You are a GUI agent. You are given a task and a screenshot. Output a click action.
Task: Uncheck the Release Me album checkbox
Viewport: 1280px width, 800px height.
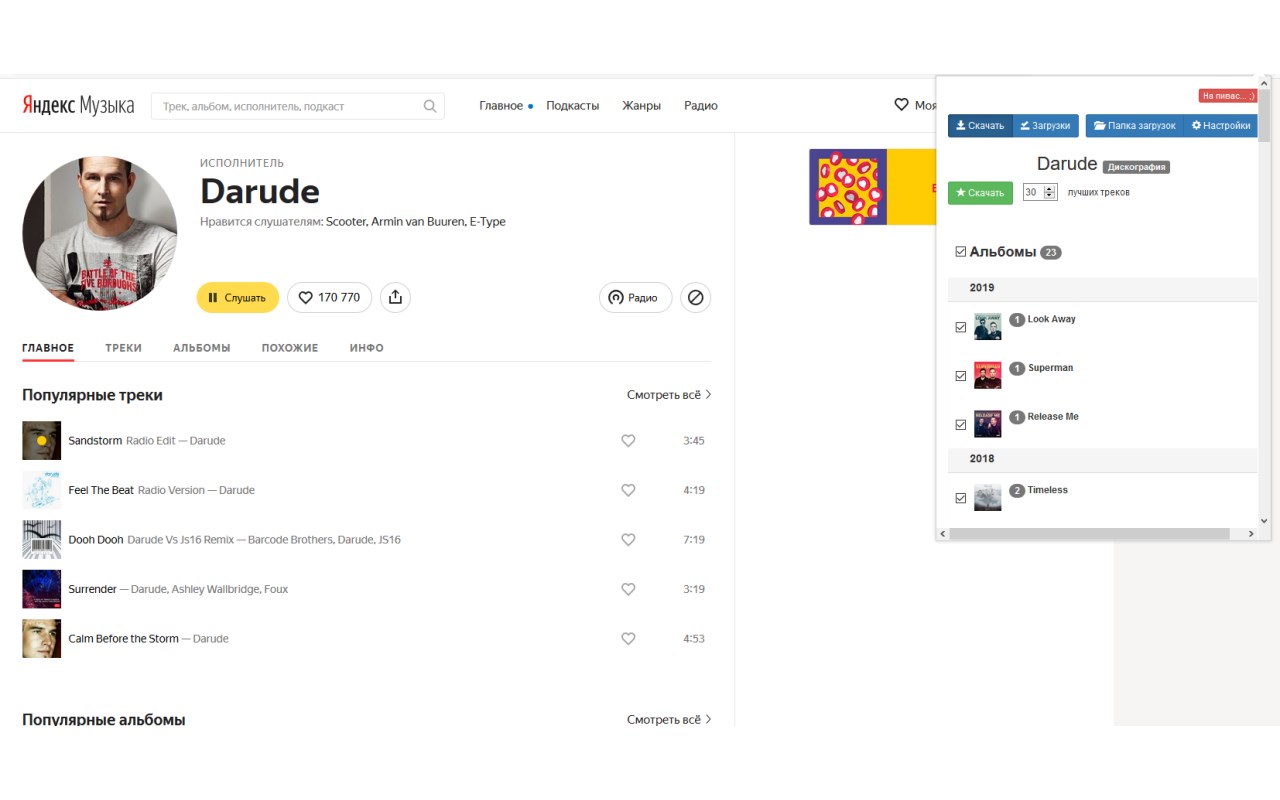click(x=961, y=425)
